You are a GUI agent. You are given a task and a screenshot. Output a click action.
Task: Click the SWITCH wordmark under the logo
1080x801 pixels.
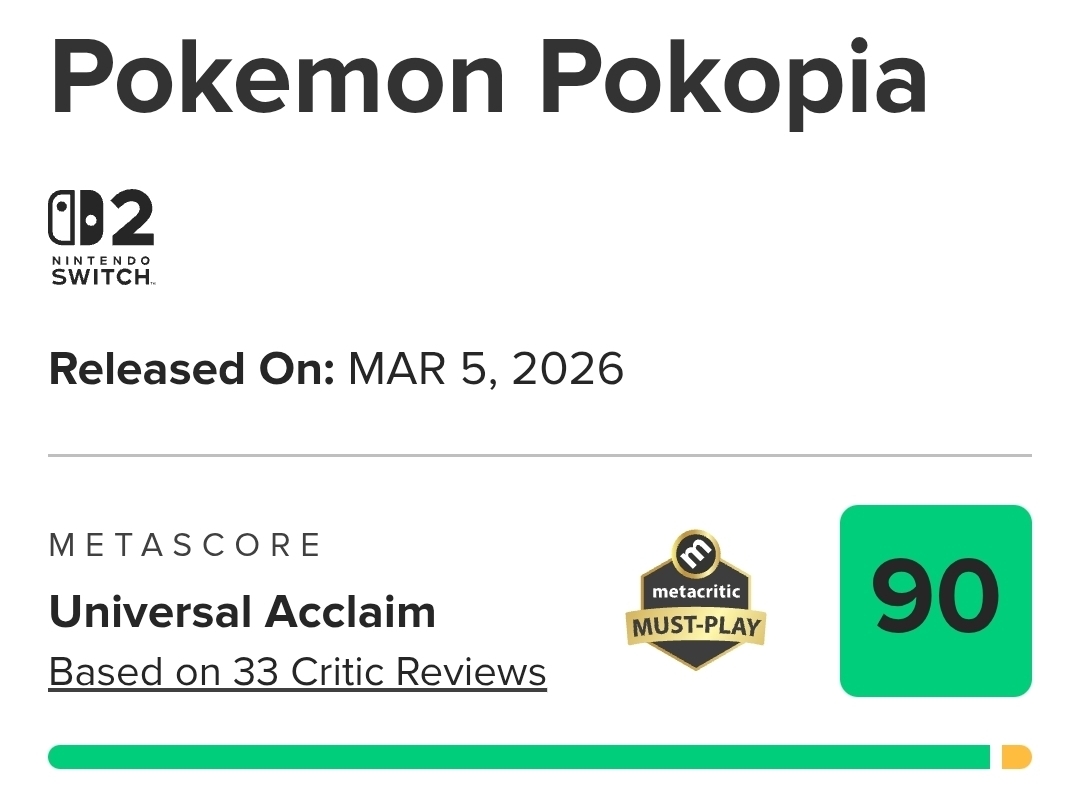[x=101, y=277]
